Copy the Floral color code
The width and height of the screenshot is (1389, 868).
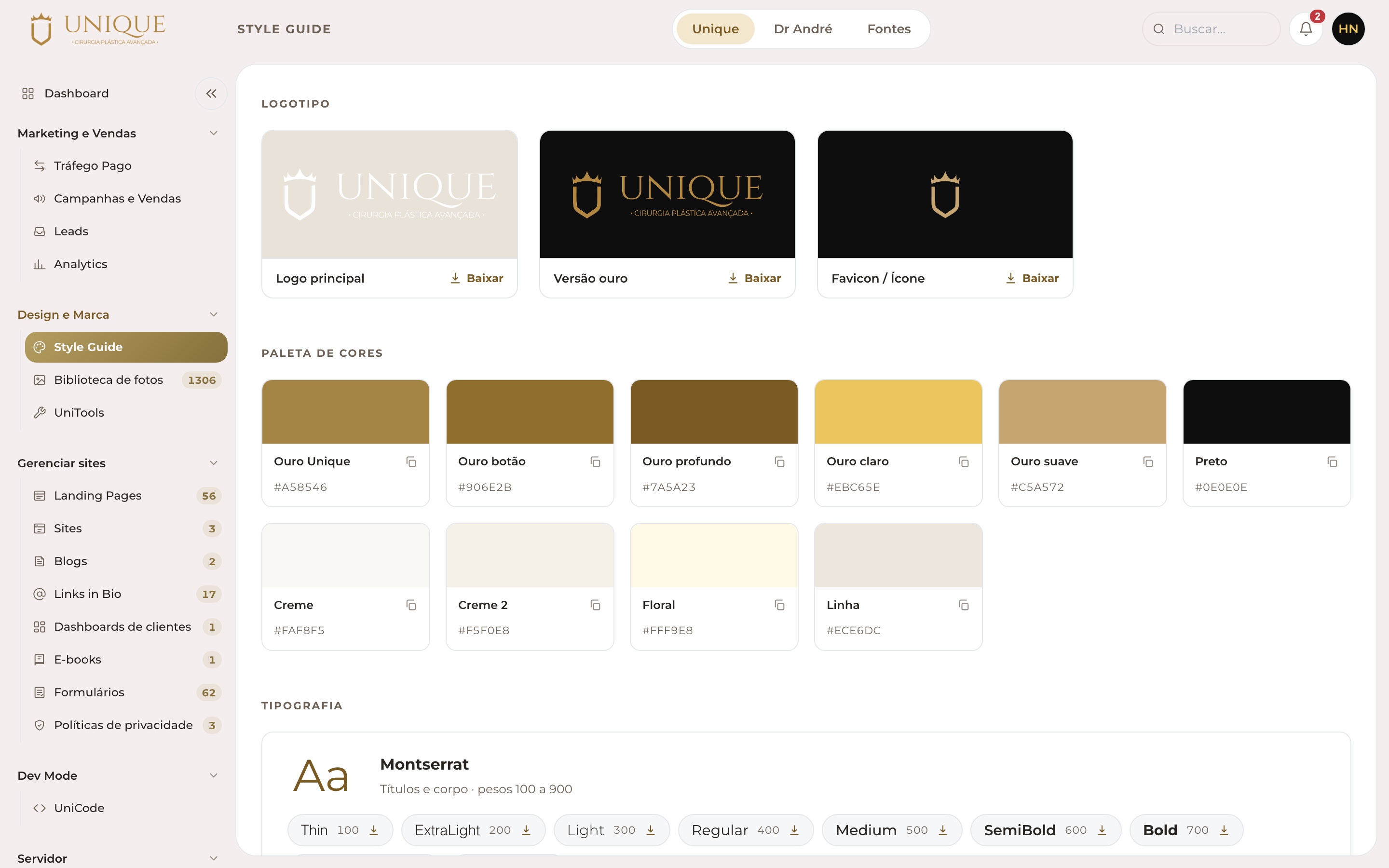(779, 605)
